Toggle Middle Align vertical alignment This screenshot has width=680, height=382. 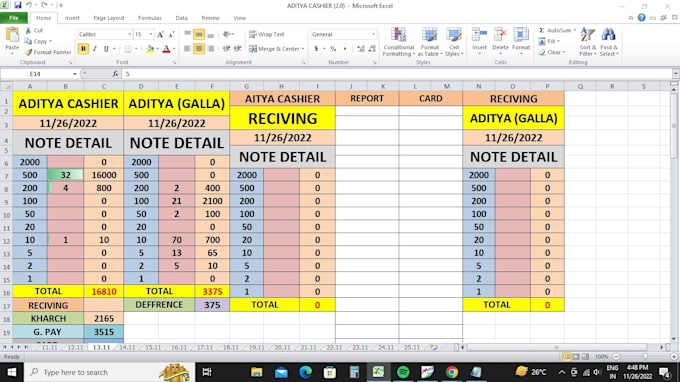click(x=199, y=34)
